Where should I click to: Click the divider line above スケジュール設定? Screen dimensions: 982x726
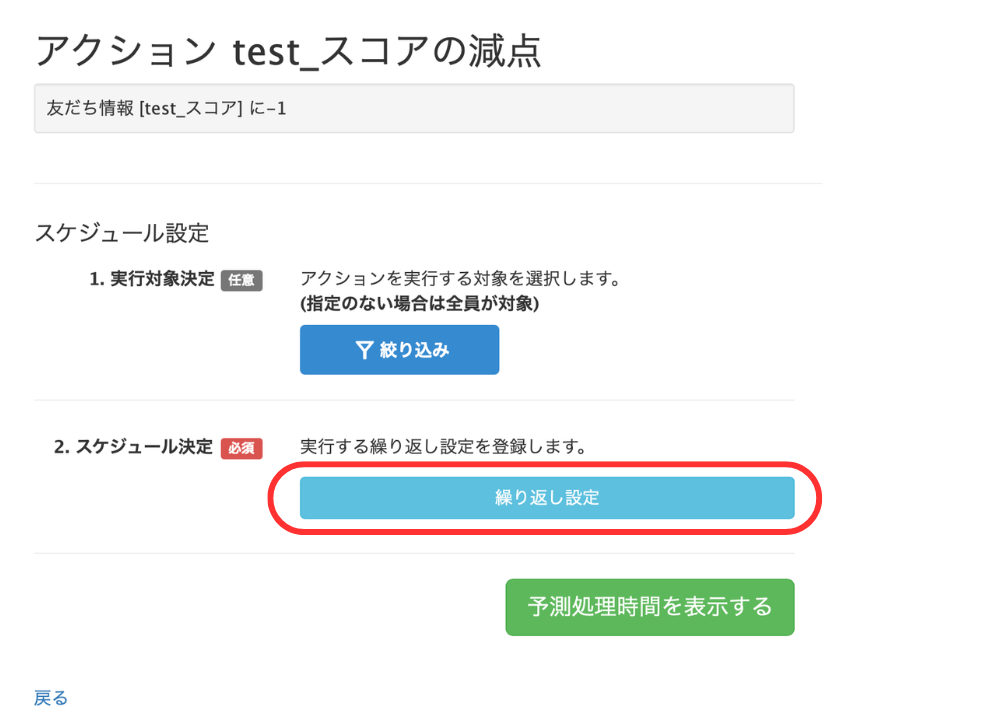point(427,184)
